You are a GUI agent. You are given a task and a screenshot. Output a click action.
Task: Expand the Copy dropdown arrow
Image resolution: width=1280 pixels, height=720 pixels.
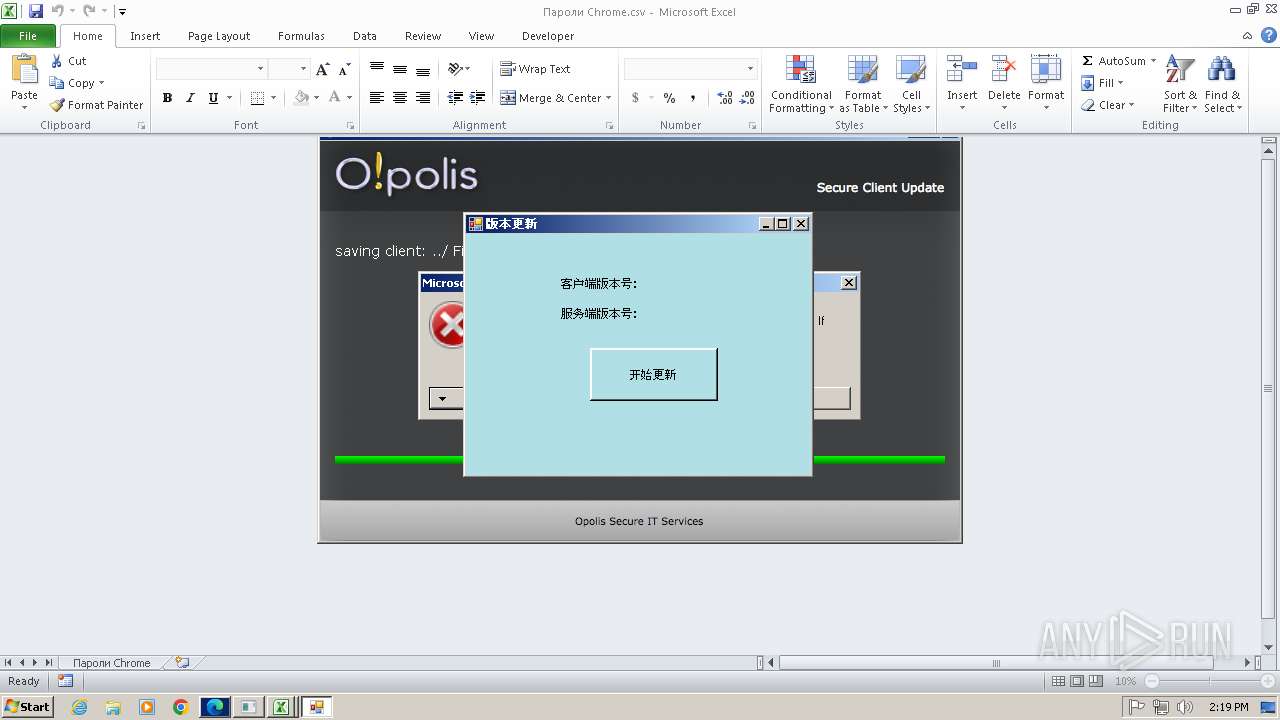pyautogui.click(x=101, y=83)
